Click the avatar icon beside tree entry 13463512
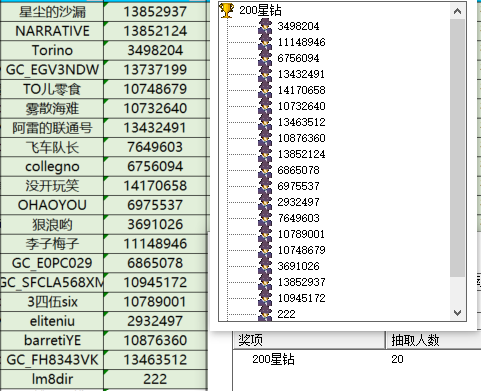481x391 pixels. [265, 122]
